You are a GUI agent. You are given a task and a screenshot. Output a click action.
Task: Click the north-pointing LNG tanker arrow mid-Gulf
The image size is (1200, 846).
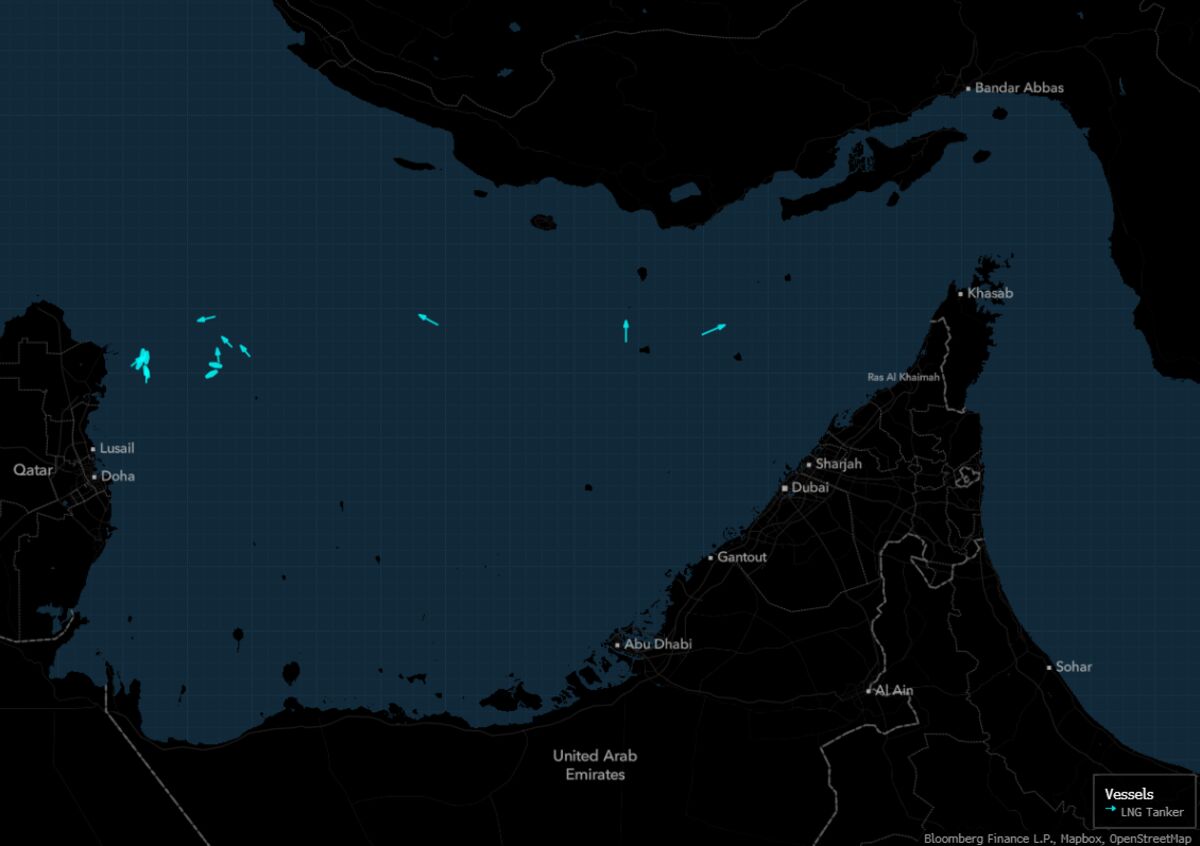click(626, 331)
